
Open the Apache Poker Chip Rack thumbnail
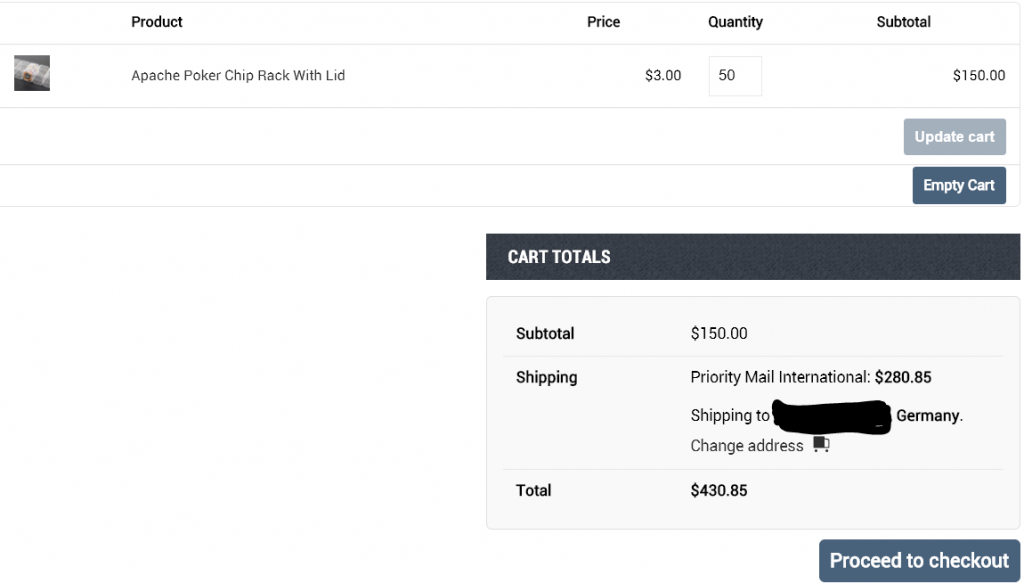32,74
